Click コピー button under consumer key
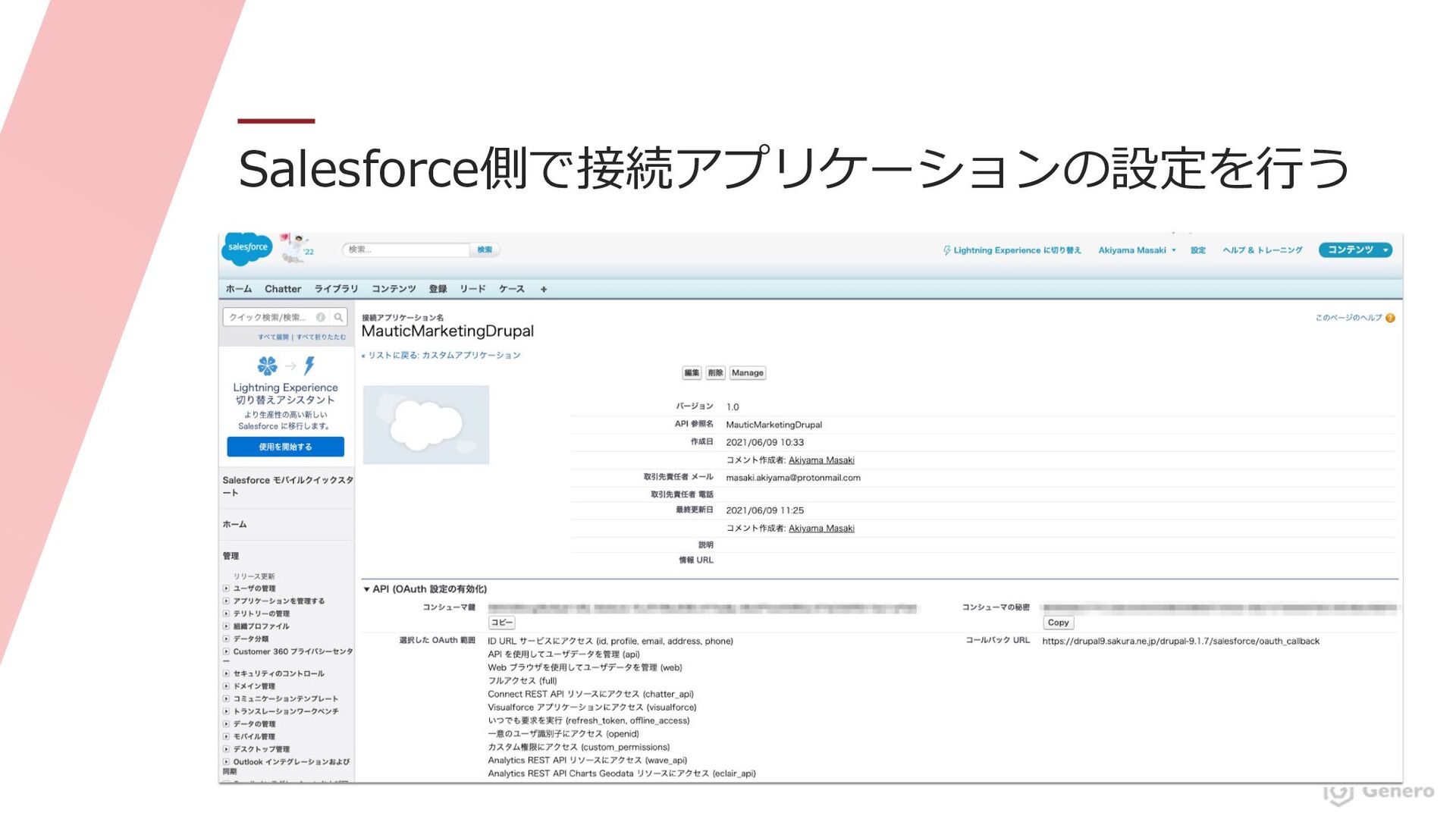This screenshot has height=819, width=1456. pos(502,623)
